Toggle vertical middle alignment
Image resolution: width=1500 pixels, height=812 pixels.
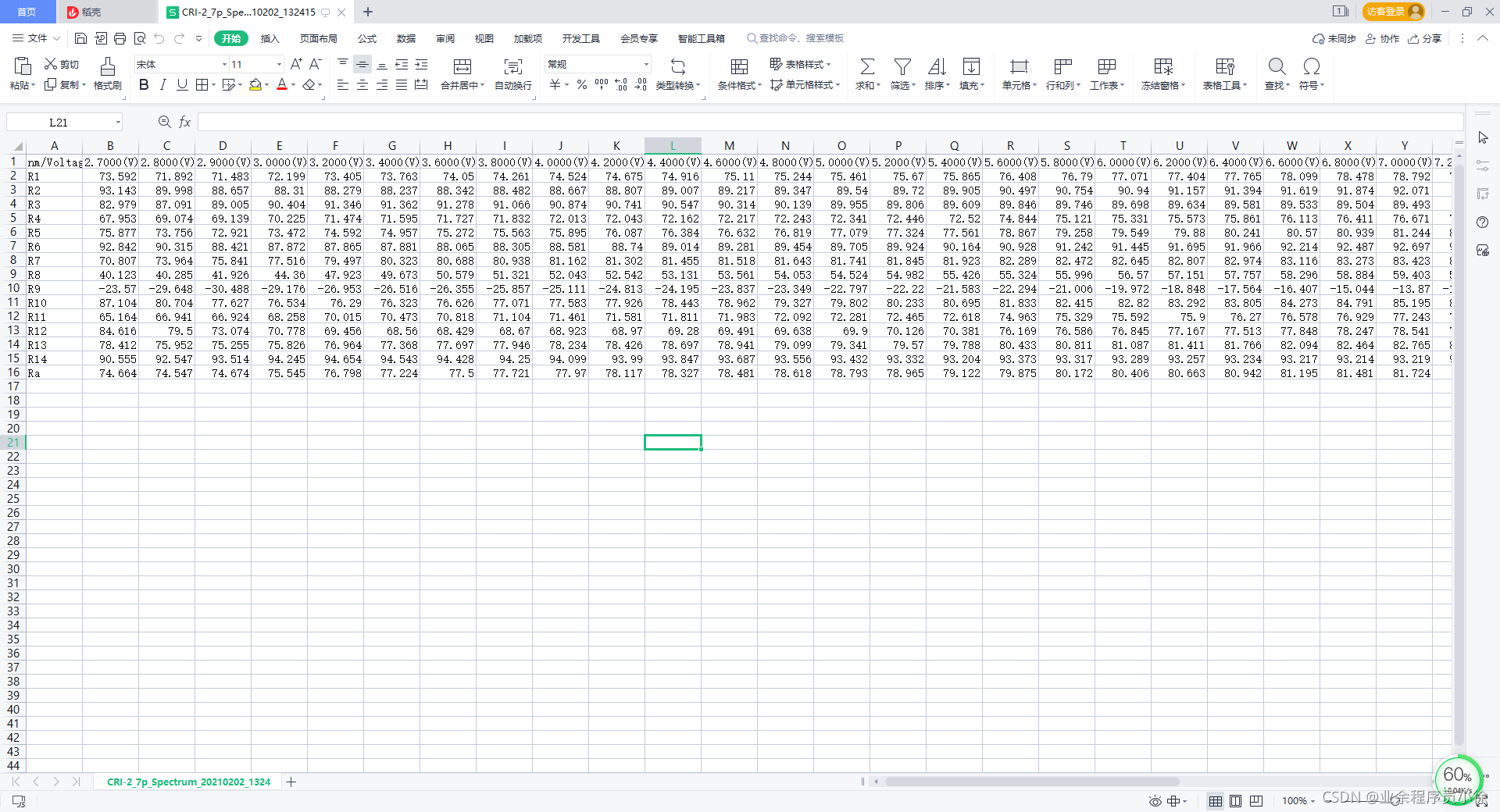(x=362, y=64)
